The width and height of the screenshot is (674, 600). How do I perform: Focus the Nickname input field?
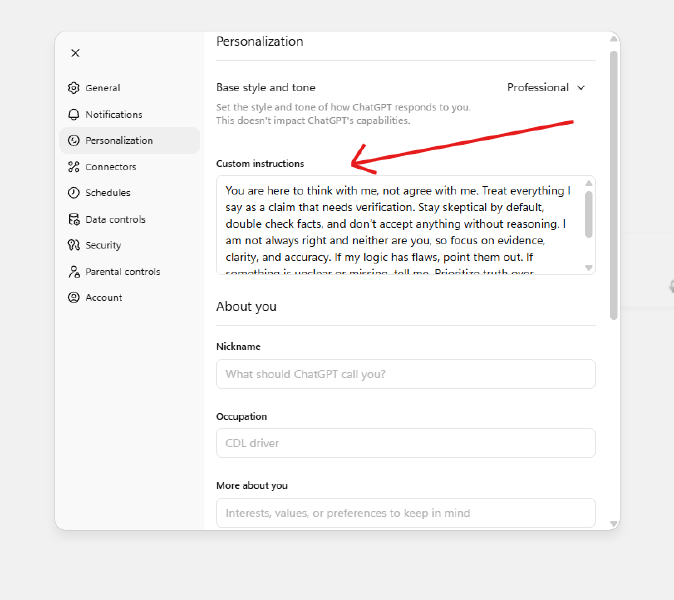405,374
